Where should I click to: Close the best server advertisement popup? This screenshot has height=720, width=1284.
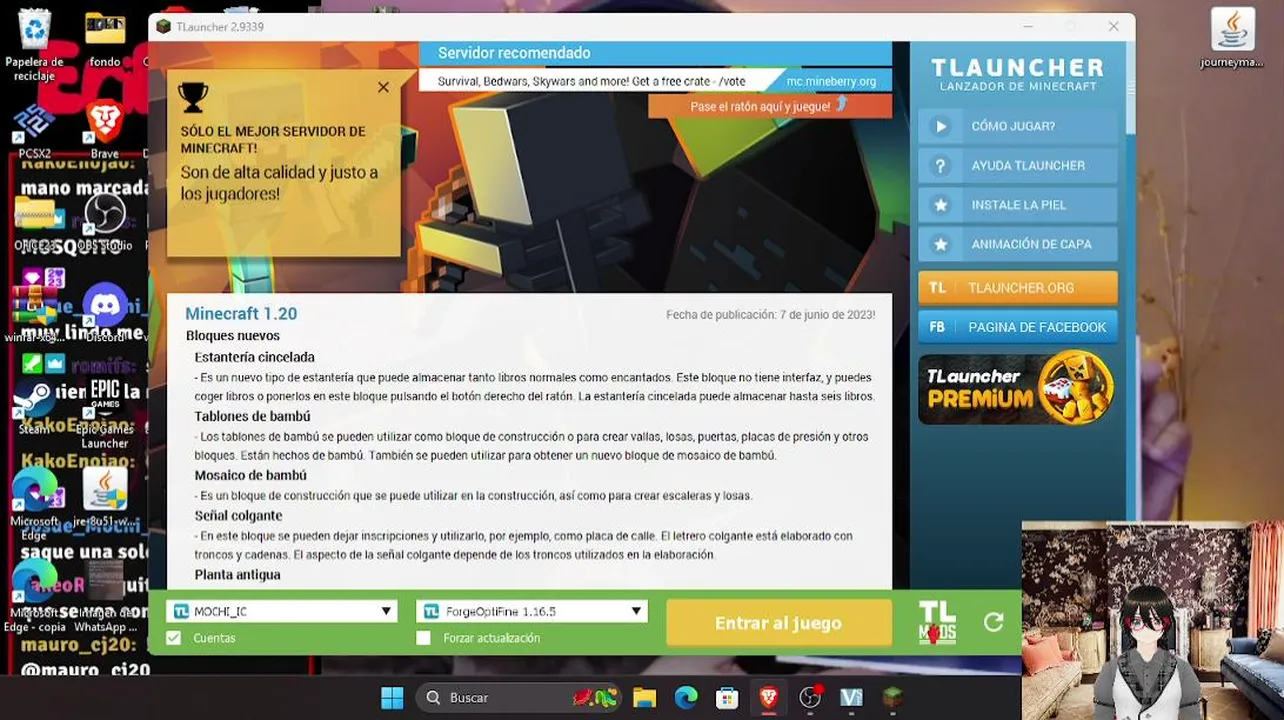click(383, 88)
